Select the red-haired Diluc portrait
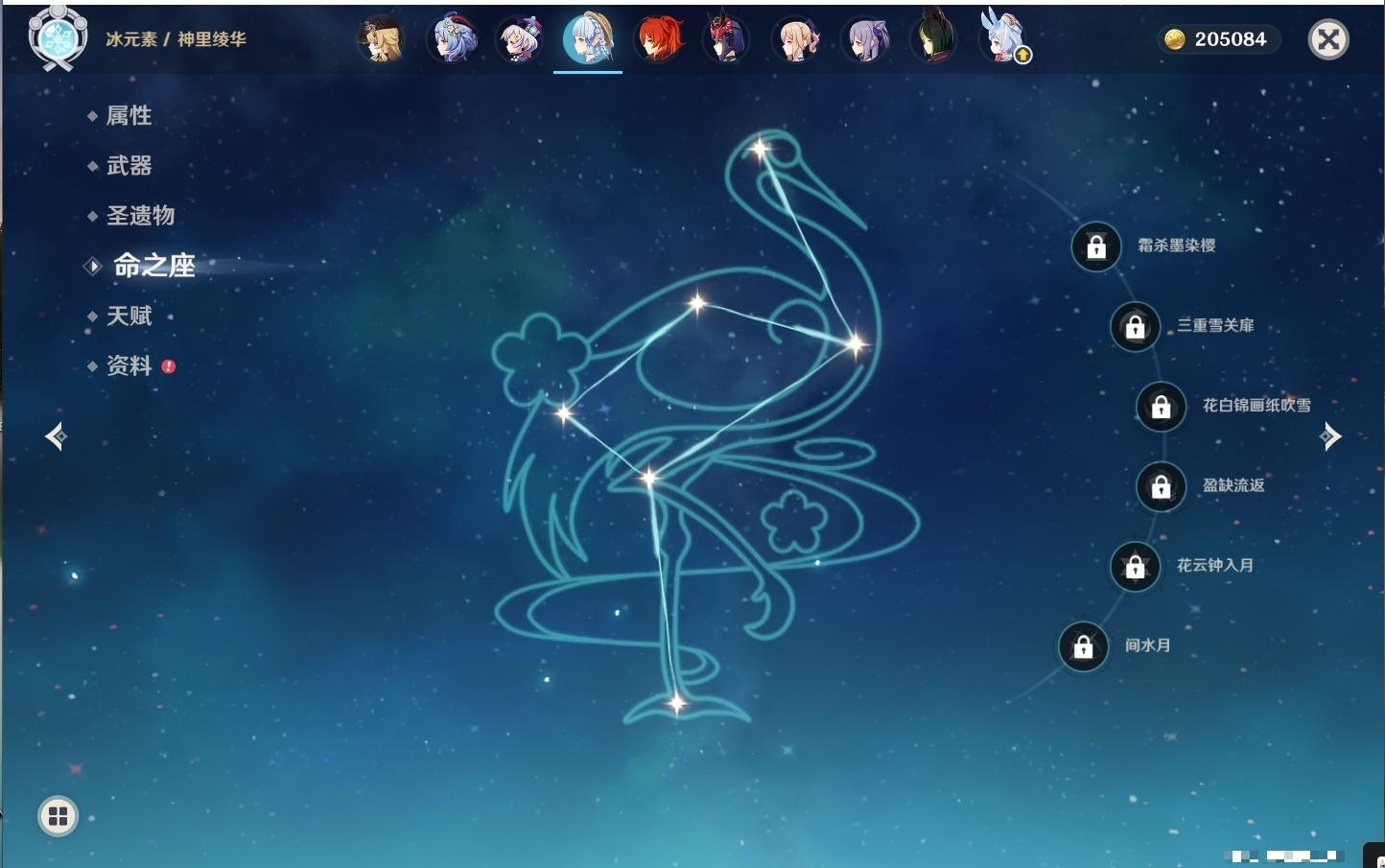The image size is (1385, 868). [x=659, y=39]
